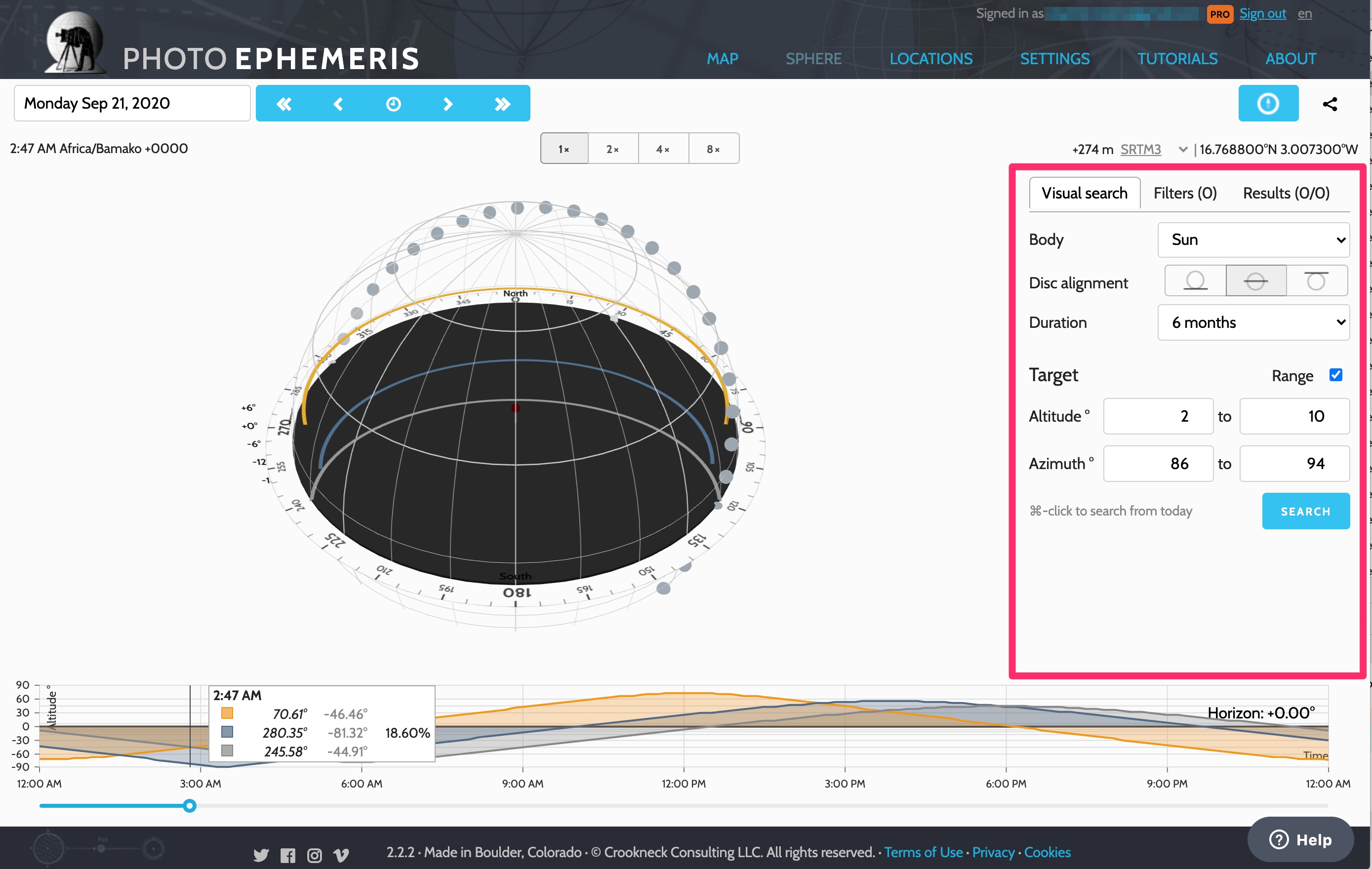Screen dimensions: 1372x869
Task: Click the SRTM3 elevation link
Action: coord(1141,149)
